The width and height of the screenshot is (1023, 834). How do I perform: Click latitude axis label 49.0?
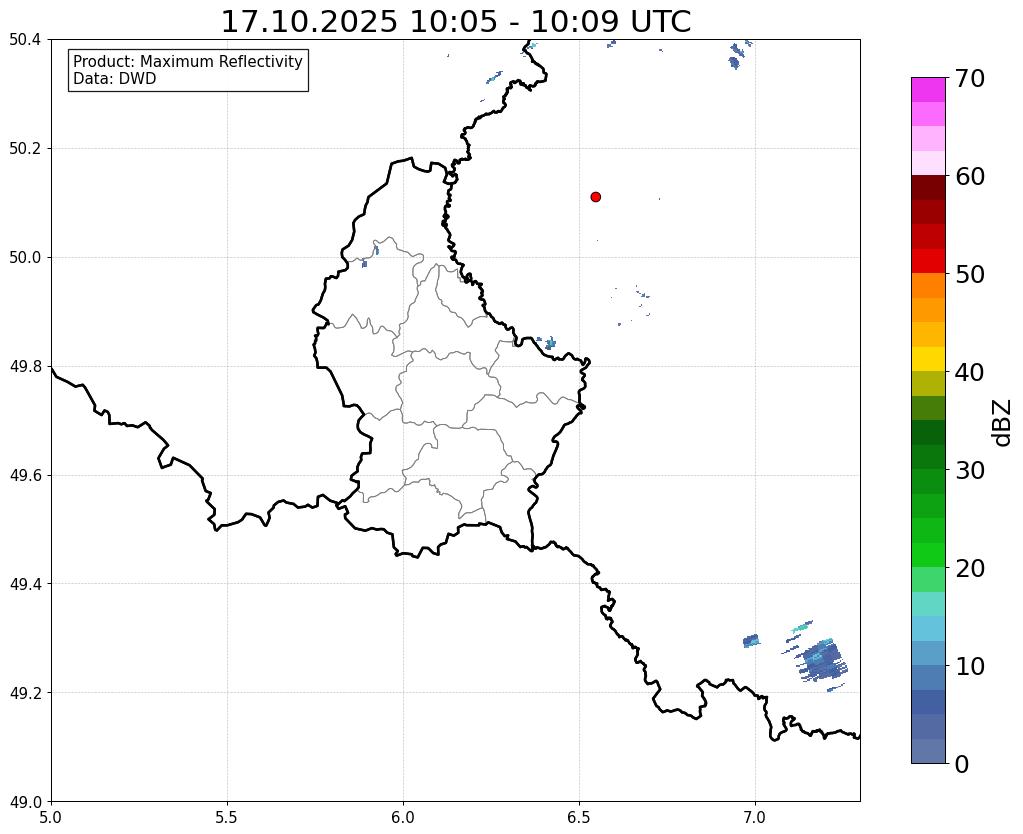pyautogui.click(x=25, y=801)
